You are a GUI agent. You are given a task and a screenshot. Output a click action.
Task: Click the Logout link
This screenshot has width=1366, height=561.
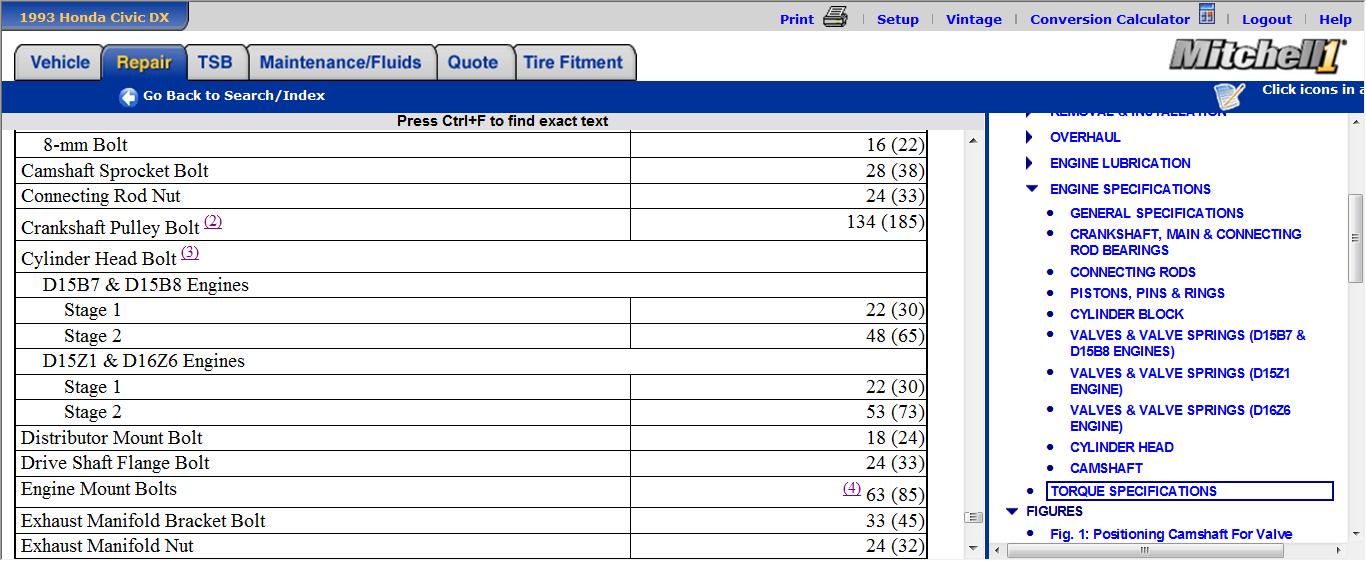pos(1267,19)
